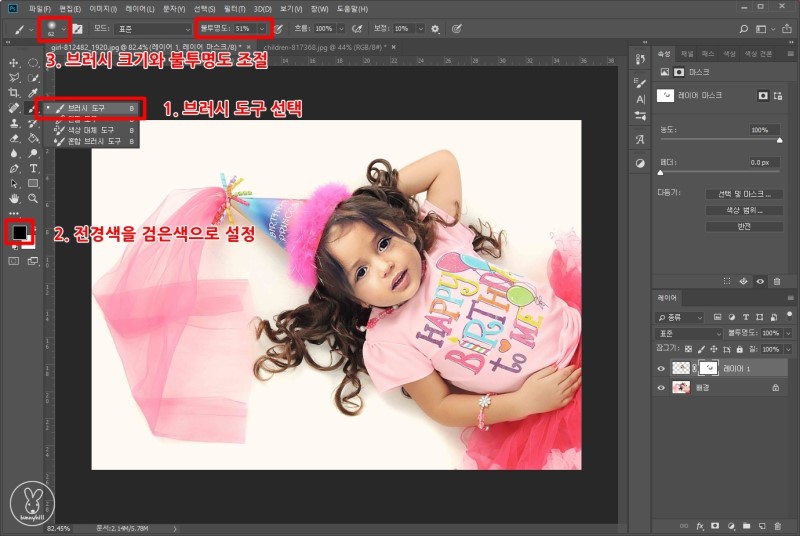The image size is (800, 536).
Task: Select the Horizontal Type (T) tool
Action: pyautogui.click(x=33, y=168)
